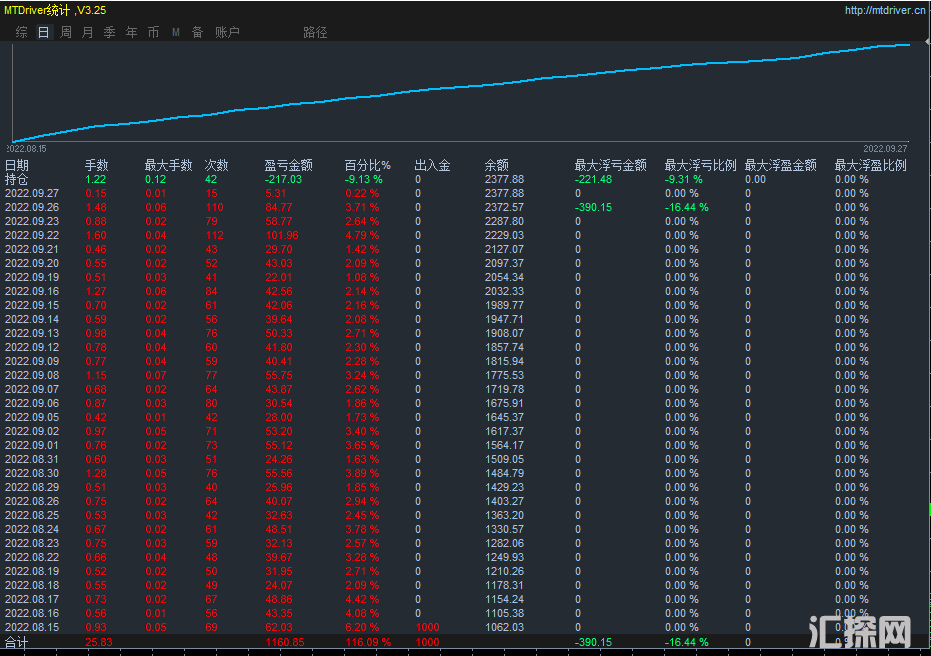Viewport: 931px width, 656px height.
Task: Click the 日期 column header
Action: pos(17,165)
